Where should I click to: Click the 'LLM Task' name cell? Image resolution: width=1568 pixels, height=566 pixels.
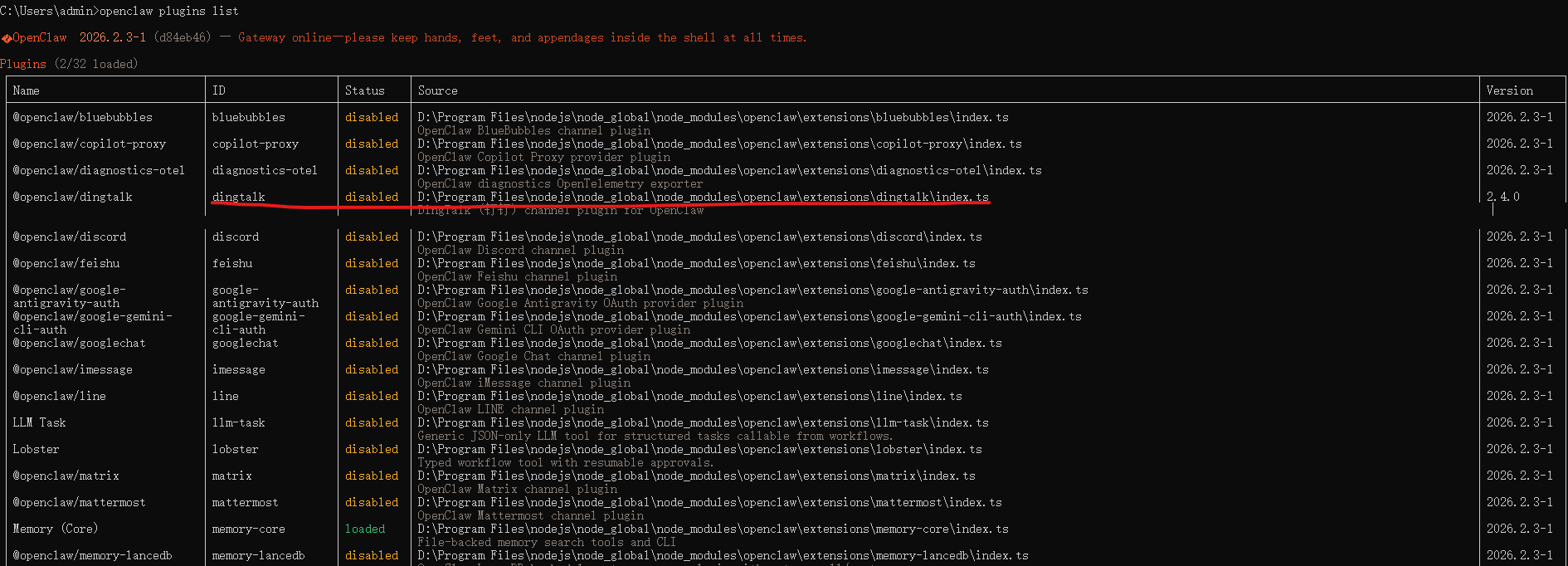[x=40, y=422]
